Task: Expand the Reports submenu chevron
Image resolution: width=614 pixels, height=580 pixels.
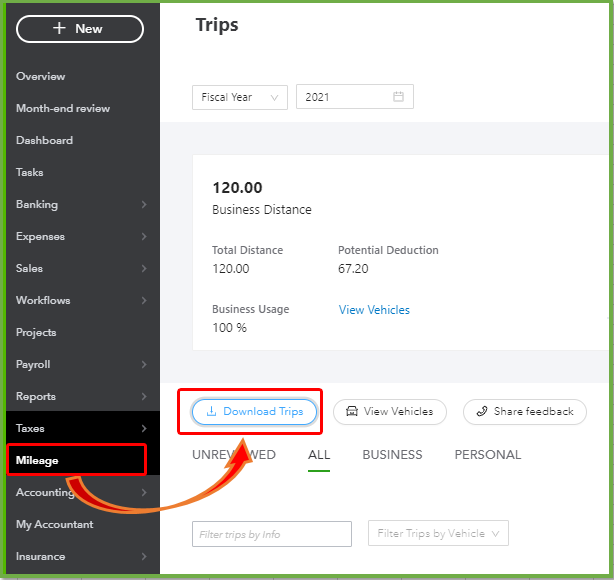Action: [143, 397]
